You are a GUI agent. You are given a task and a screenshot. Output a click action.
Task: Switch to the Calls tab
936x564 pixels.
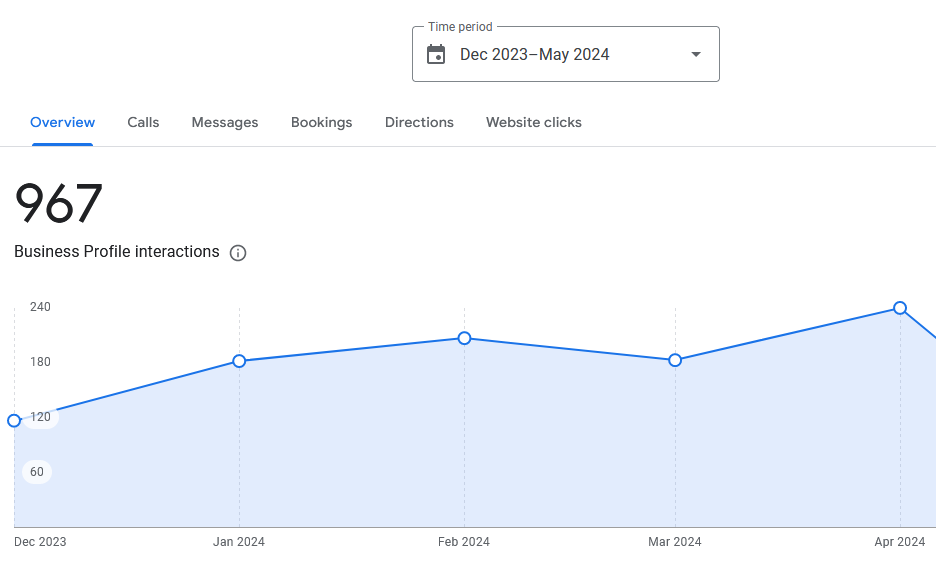(143, 122)
